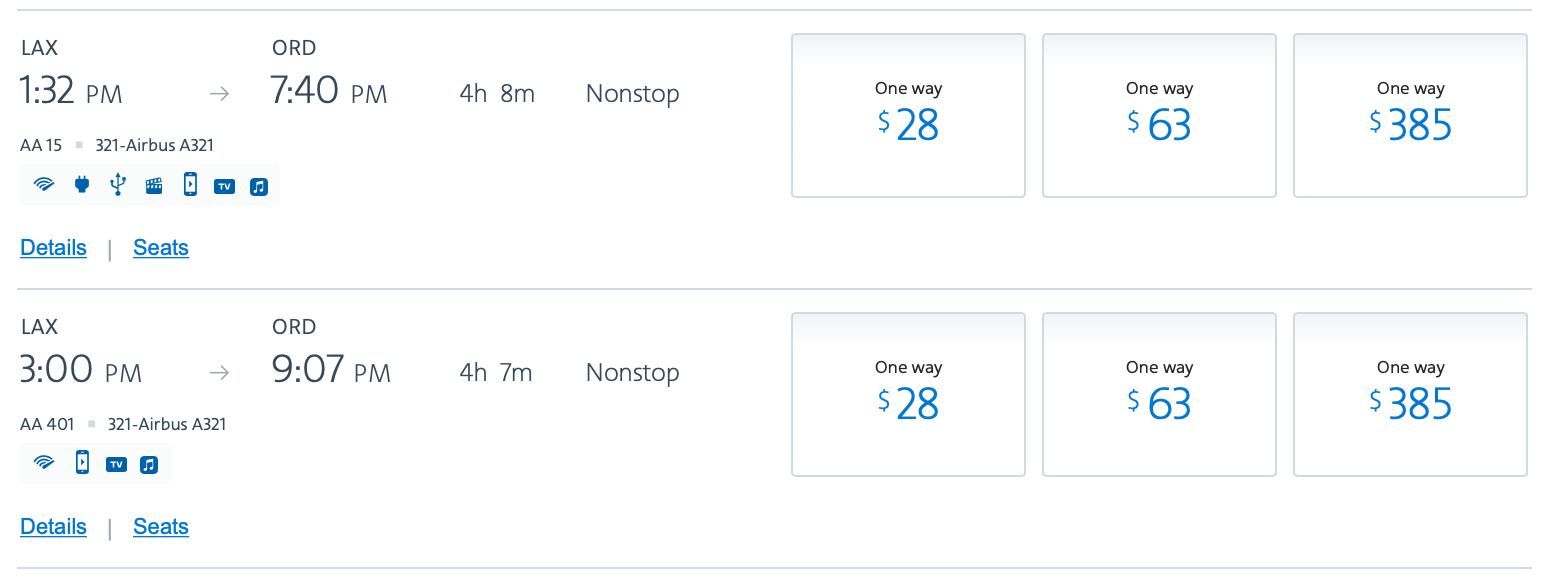
Task: View Seats for flight AA 401
Action: (160, 526)
